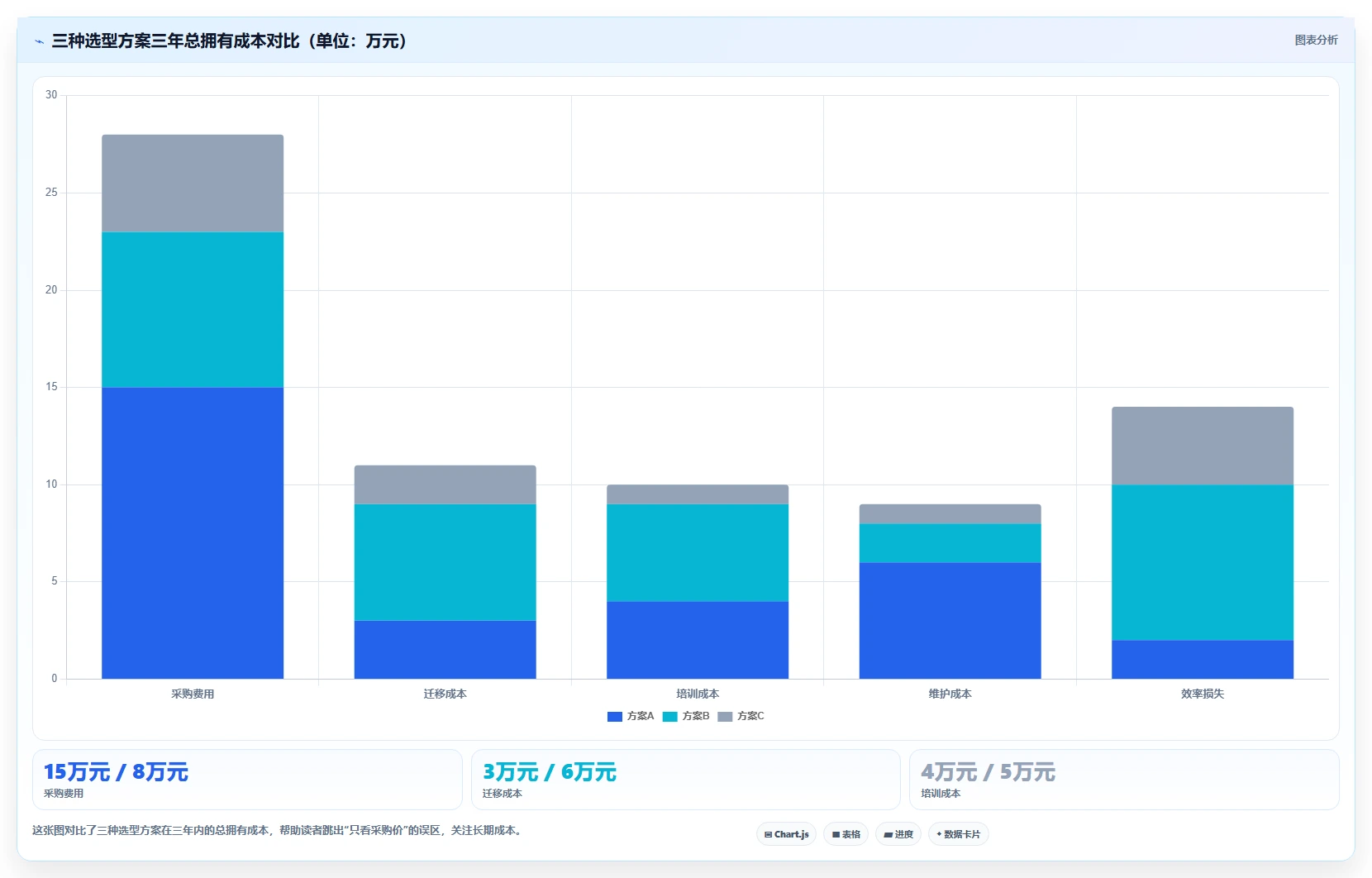Screen dimensions: 1372x878
Task: Click the gray 方案C segment of 维护成本 bar
Action: 950,514
